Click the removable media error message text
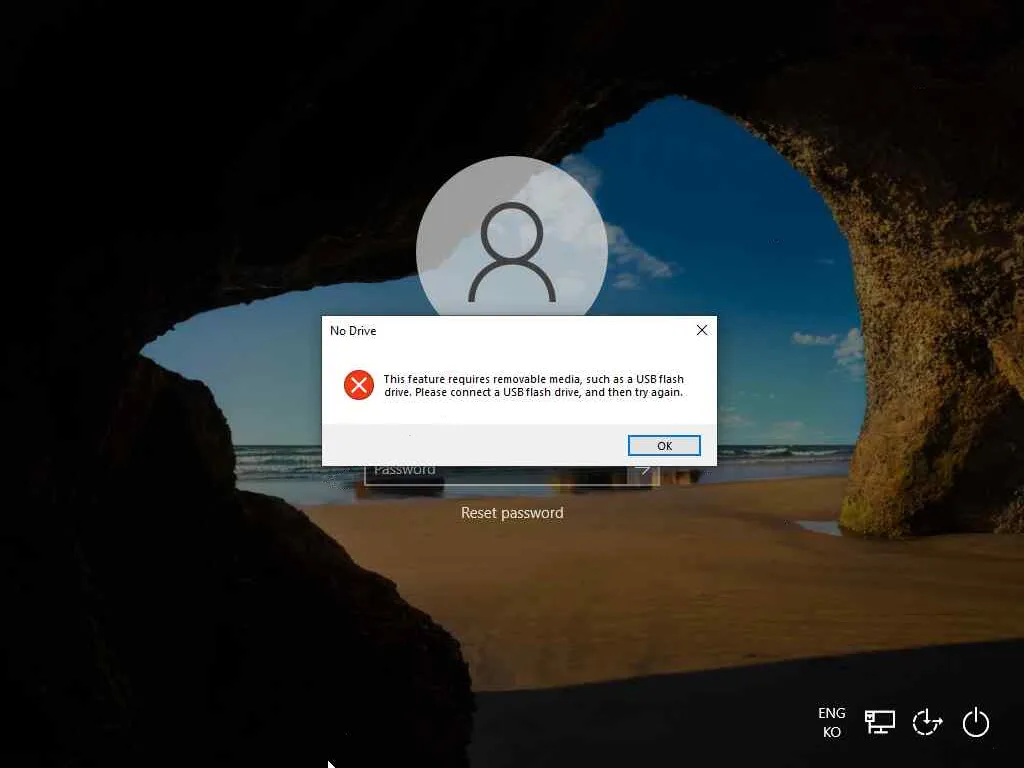The height and width of the screenshot is (768, 1024). 534,385
